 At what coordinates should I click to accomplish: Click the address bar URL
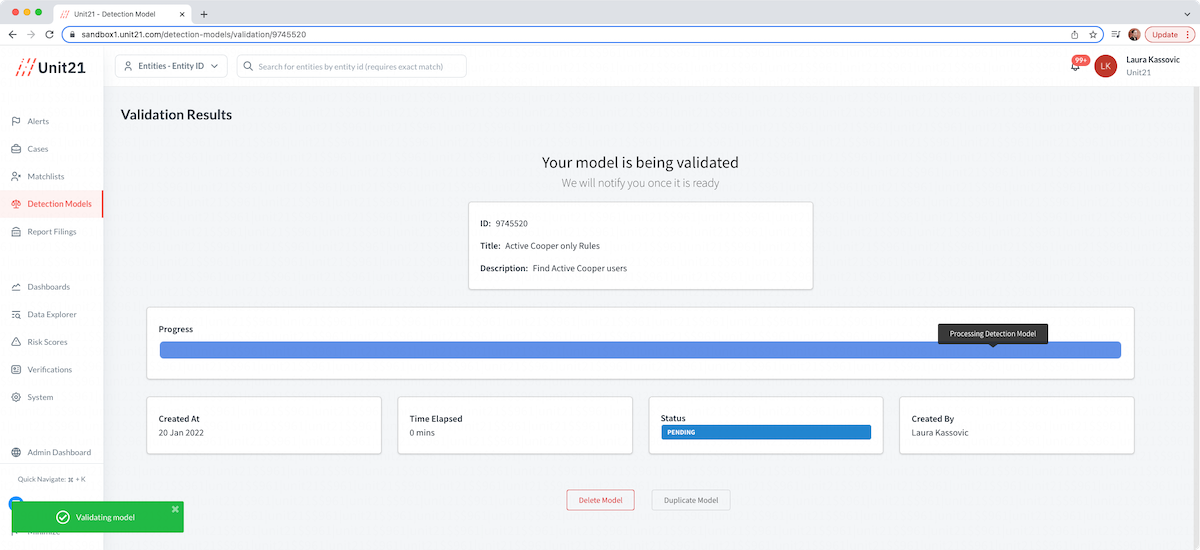click(194, 34)
